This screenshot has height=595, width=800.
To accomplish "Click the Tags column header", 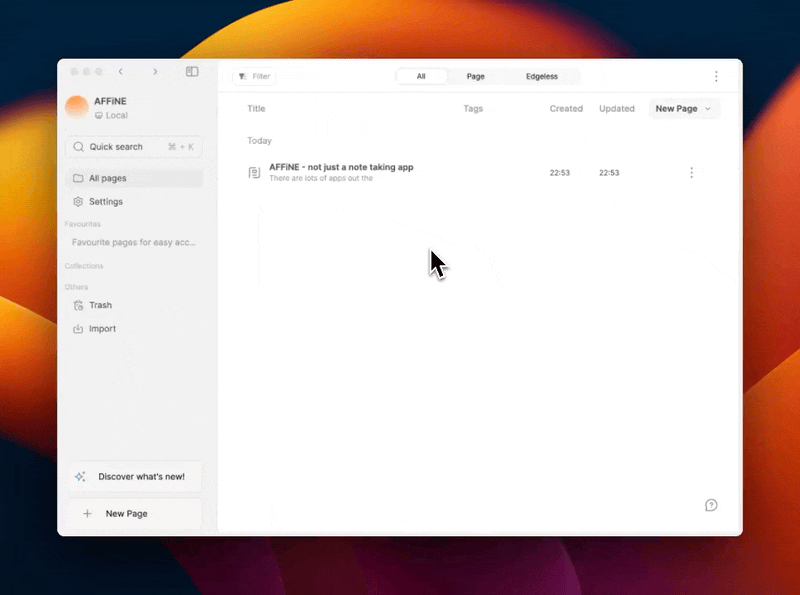I will [473, 109].
